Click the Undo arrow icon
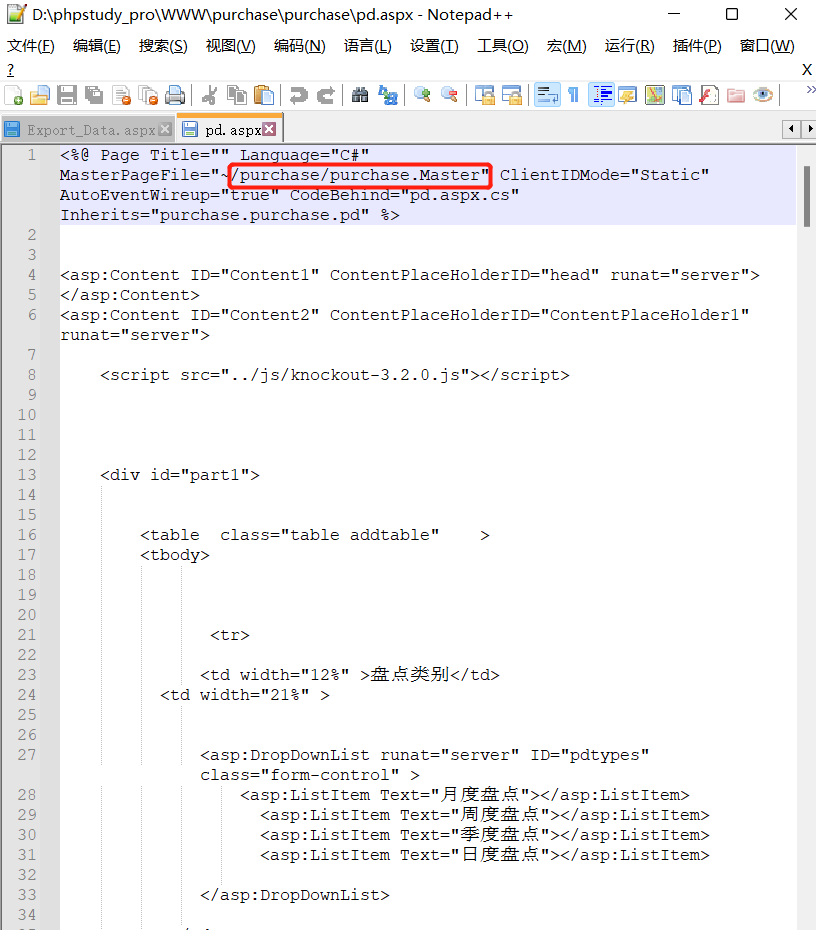 coord(298,95)
